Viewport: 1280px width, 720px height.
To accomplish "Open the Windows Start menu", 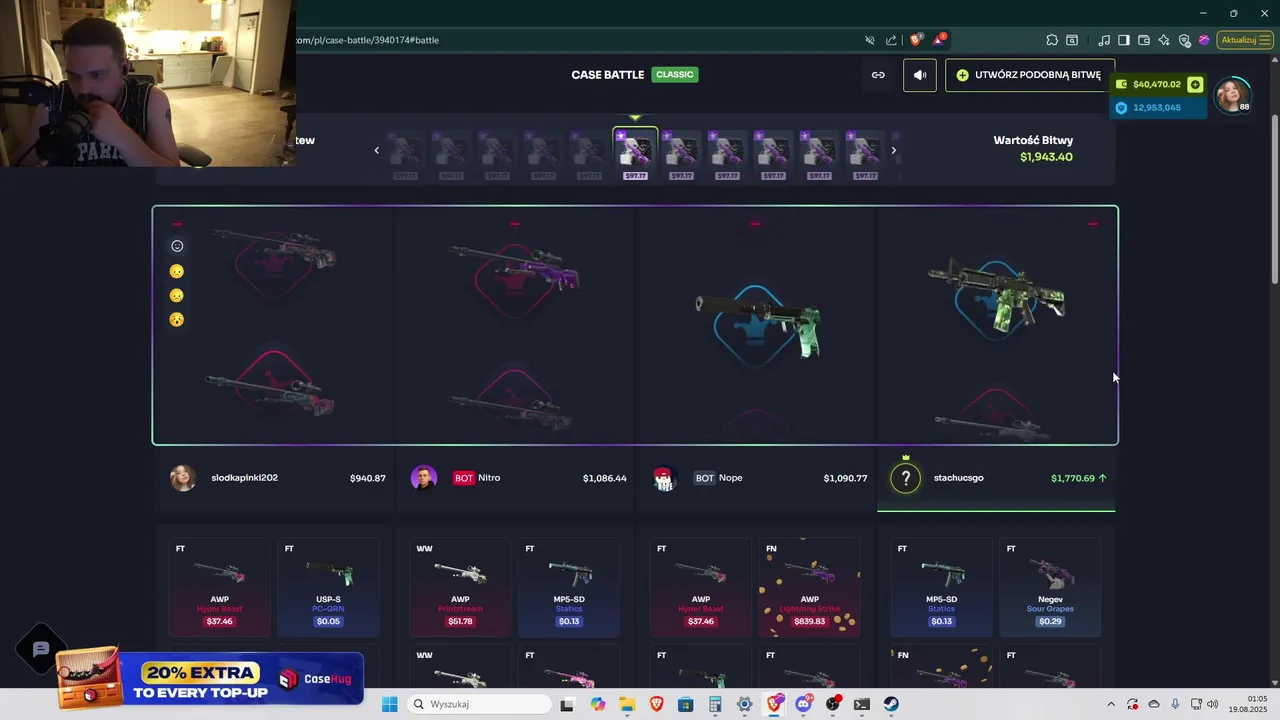I will click(x=390, y=704).
